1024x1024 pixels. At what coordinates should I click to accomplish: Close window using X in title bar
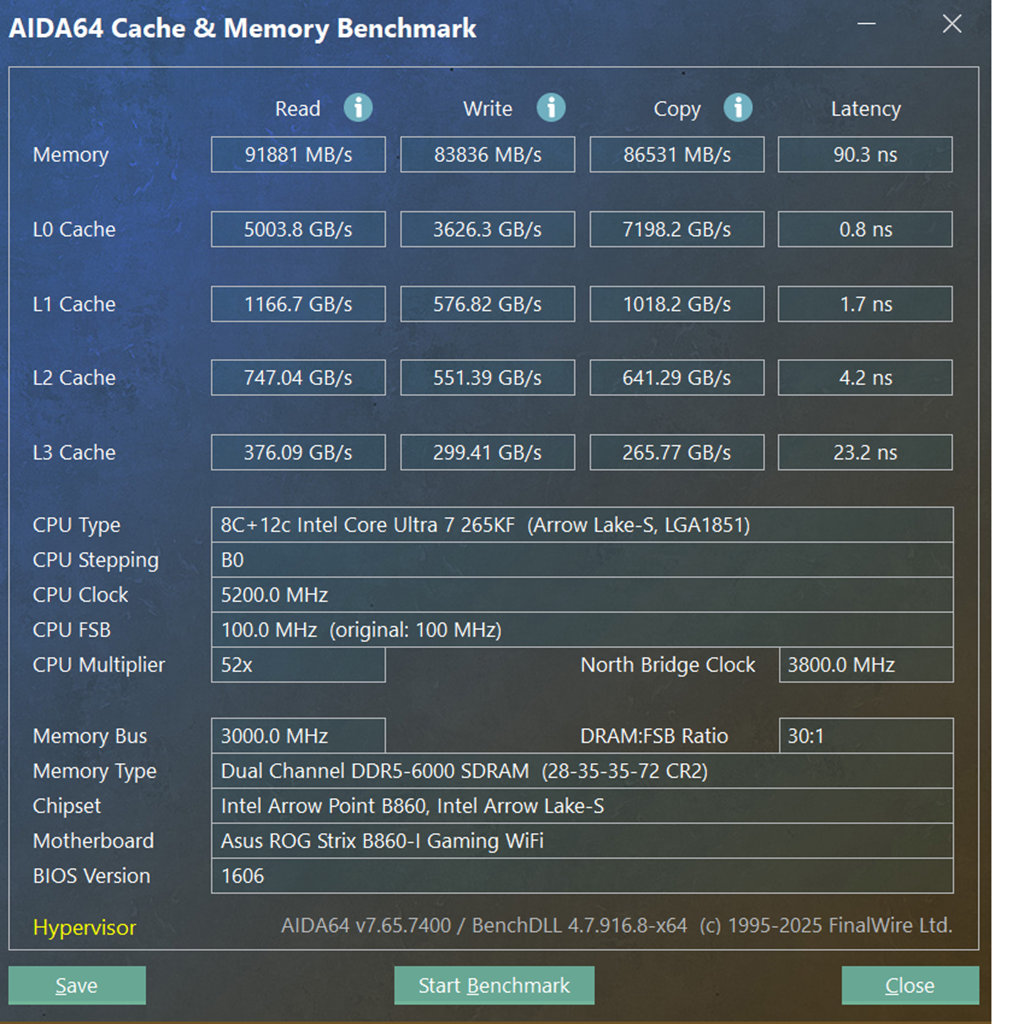(952, 24)
